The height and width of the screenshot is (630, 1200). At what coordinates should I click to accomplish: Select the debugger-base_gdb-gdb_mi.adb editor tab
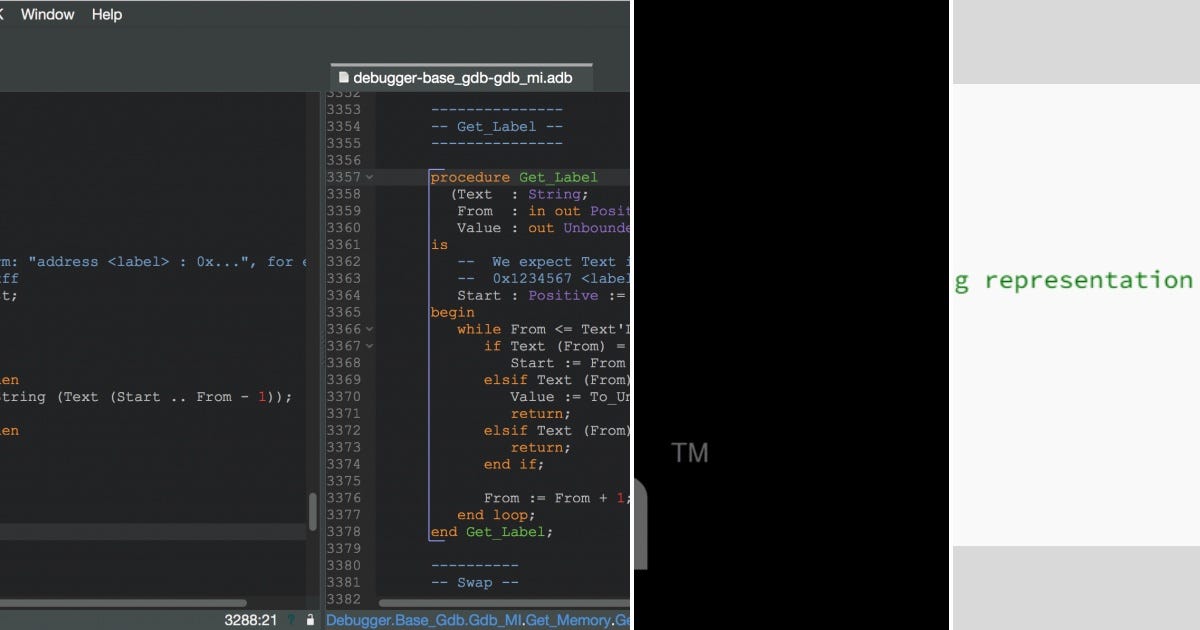click(462, 77)
